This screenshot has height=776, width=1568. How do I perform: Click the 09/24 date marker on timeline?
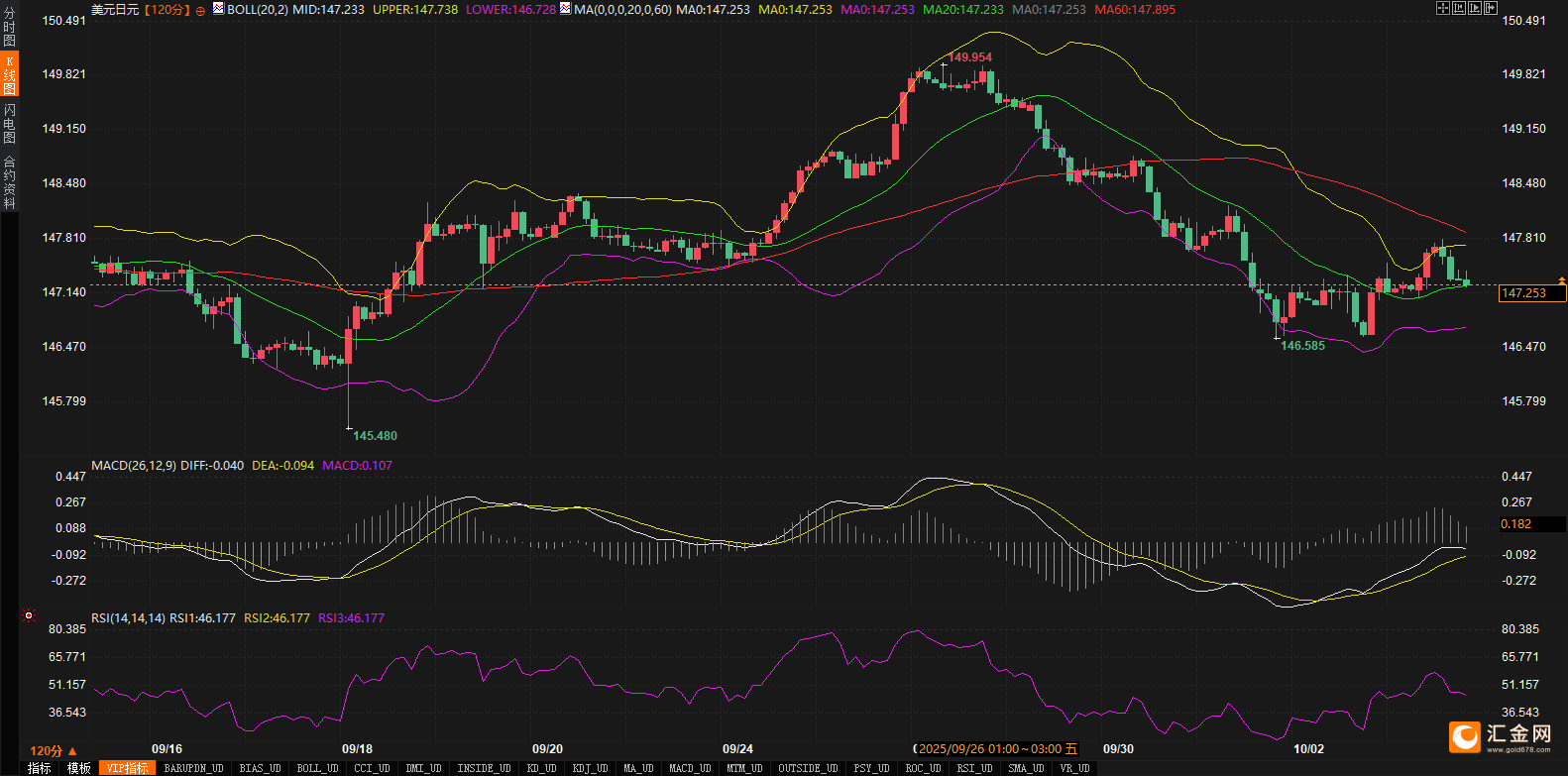click(x=737, y=749)
